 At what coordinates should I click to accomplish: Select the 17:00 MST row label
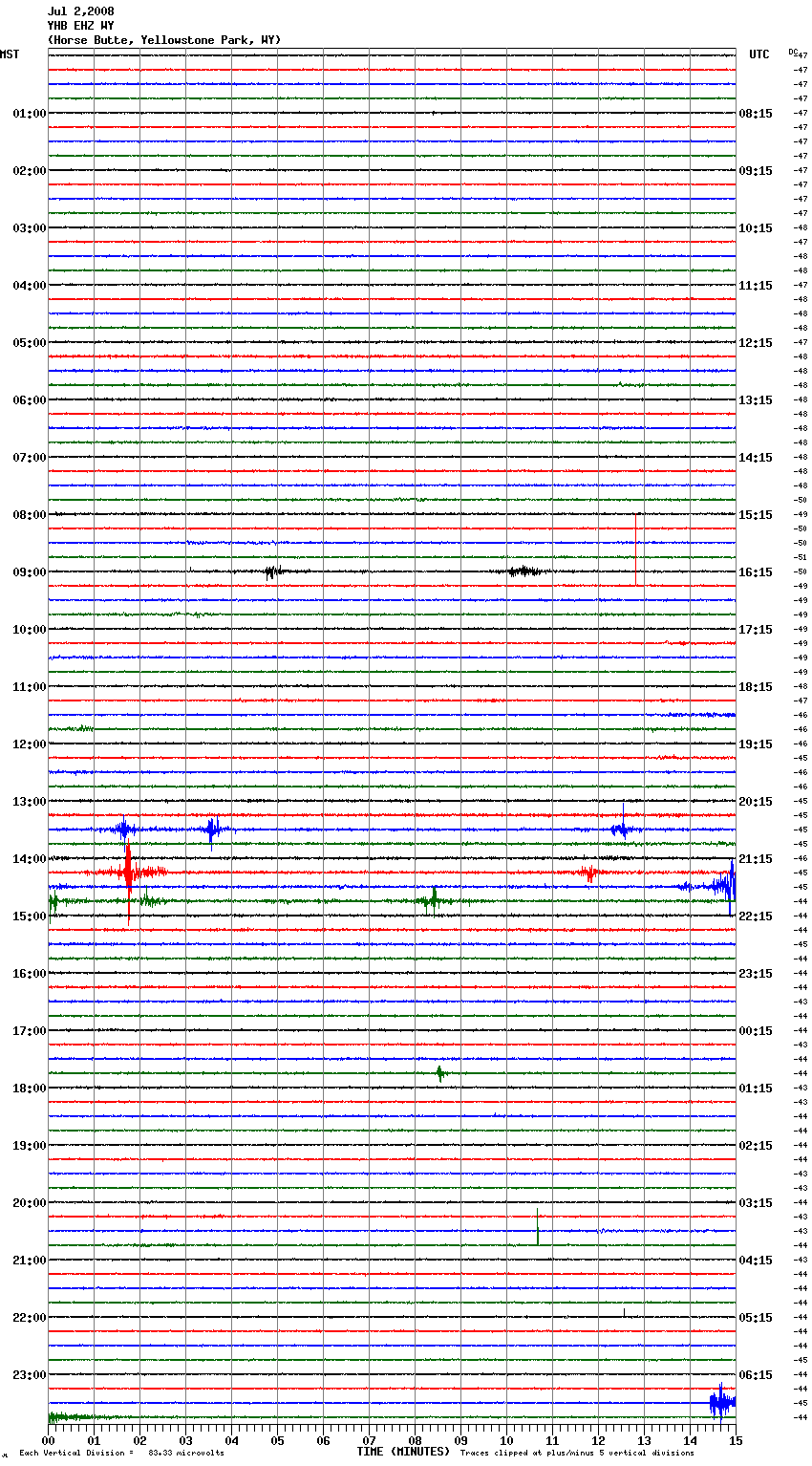30,1031
